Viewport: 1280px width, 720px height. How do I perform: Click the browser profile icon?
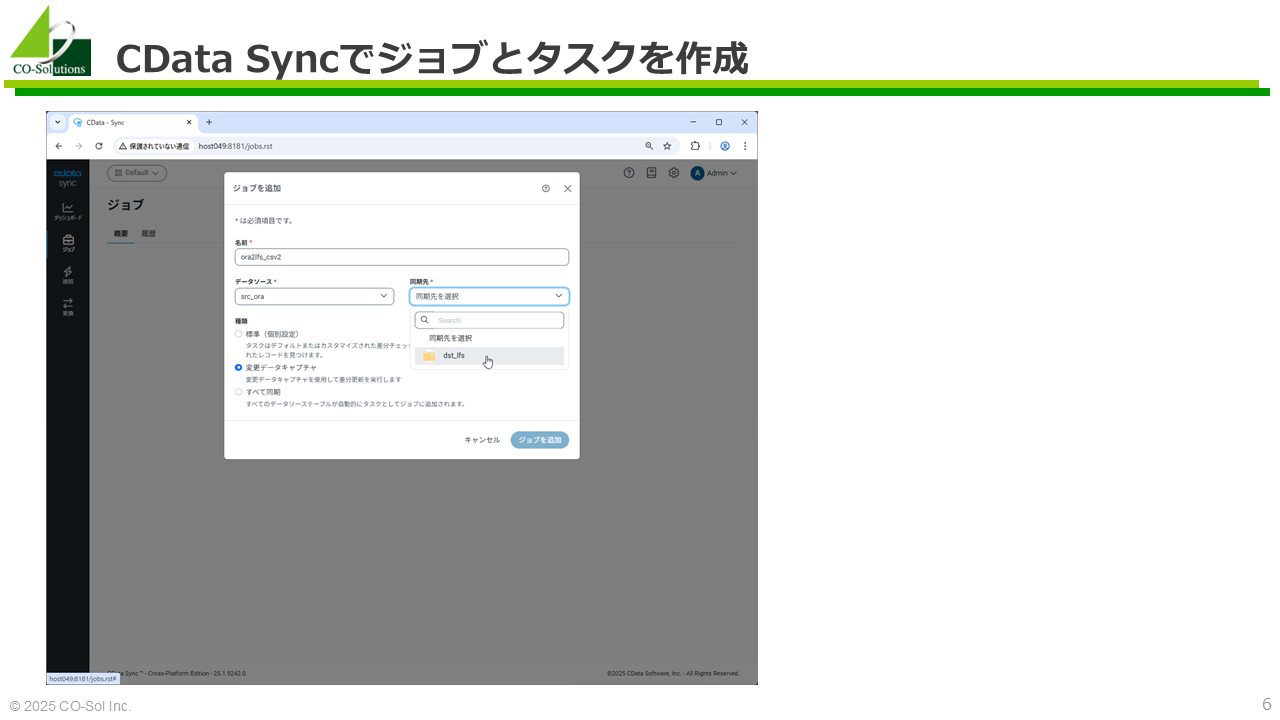pyautogui.click(x=725, y=146)
